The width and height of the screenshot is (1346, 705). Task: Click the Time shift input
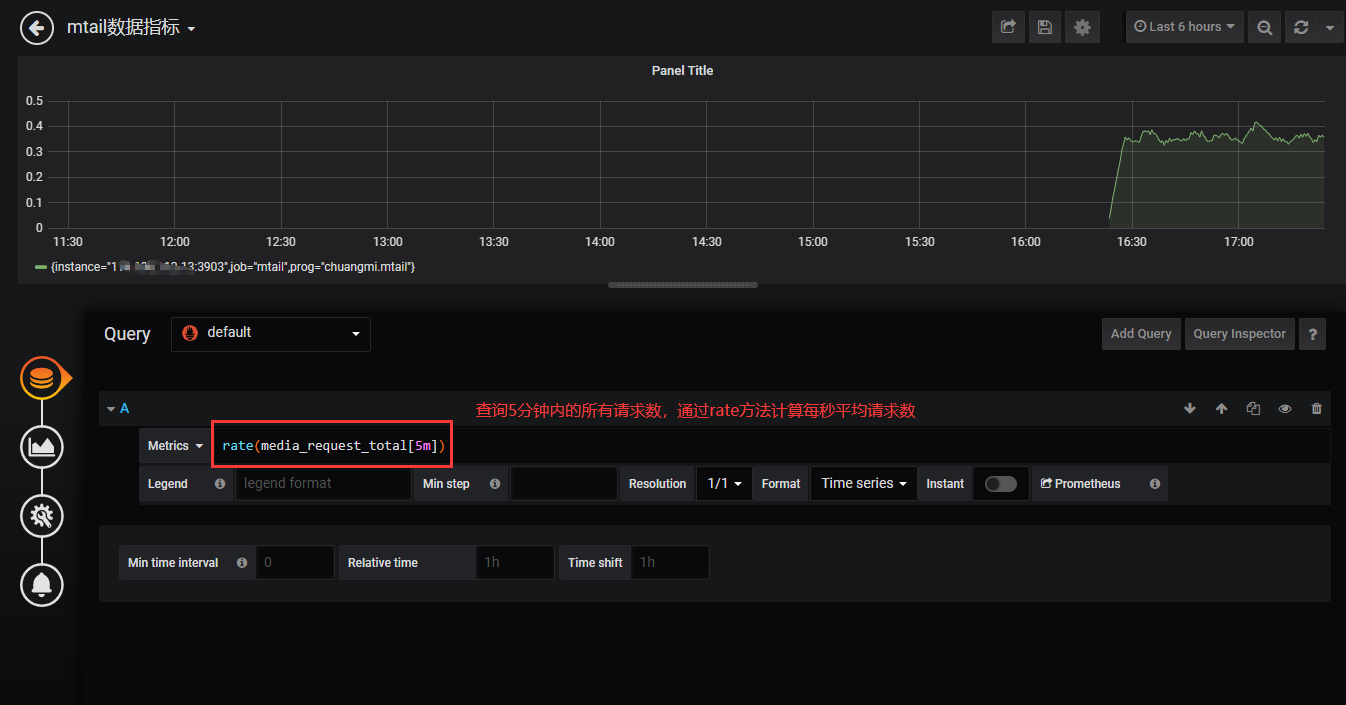tap(670, 562)
